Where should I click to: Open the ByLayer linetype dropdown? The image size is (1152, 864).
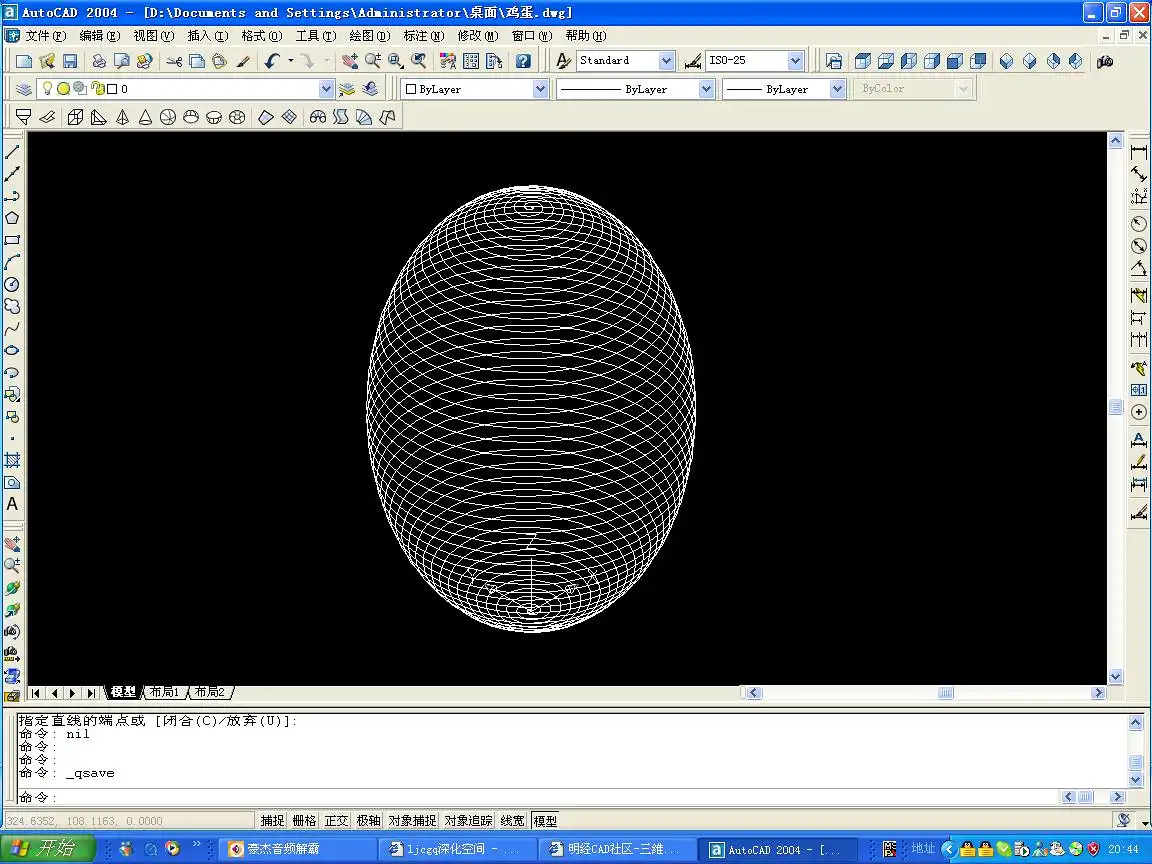coord(706,89)
